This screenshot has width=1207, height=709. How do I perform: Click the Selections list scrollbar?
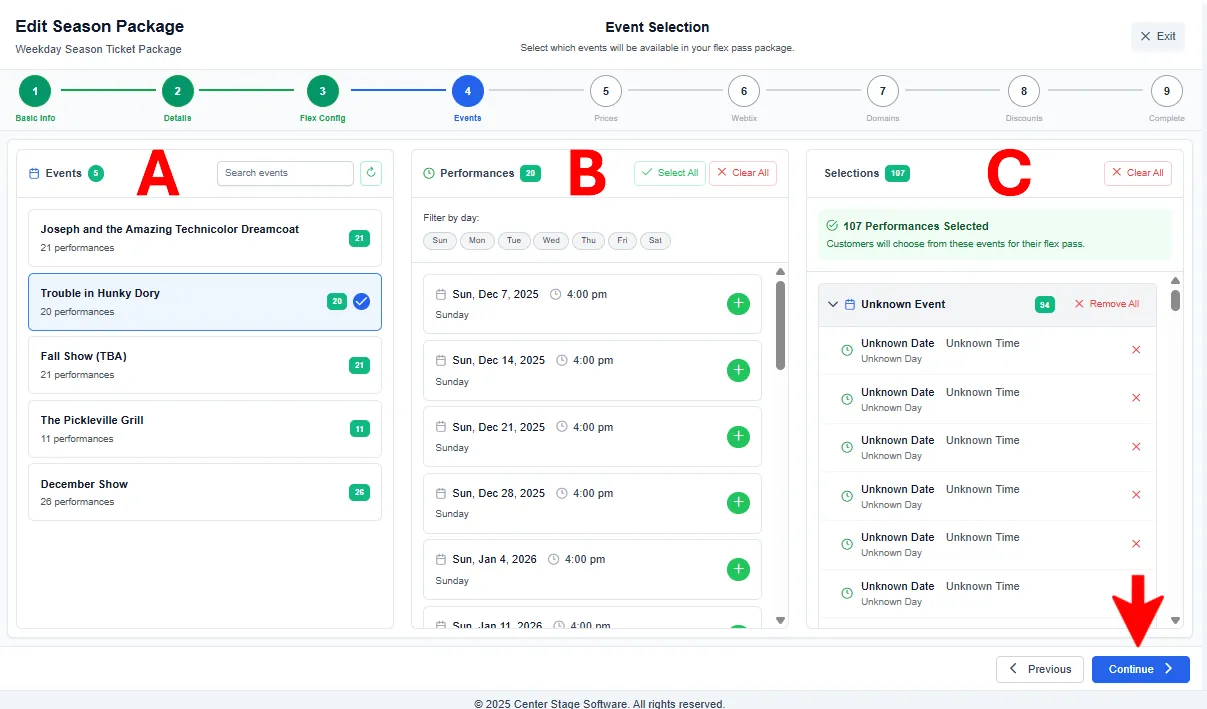(x=1175, y=300)
